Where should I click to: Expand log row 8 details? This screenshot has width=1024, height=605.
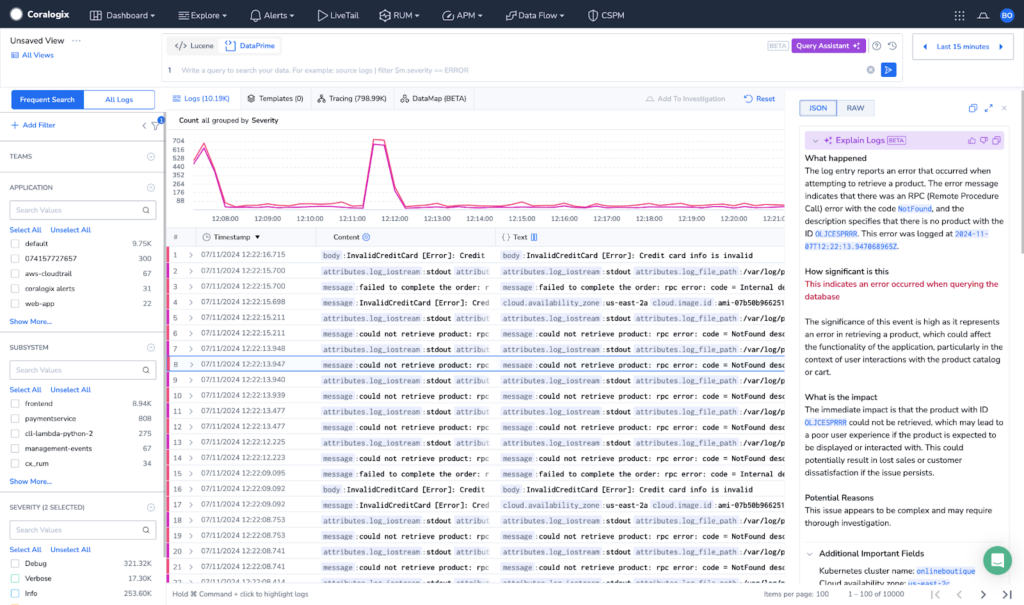click(x=191, y=365)
